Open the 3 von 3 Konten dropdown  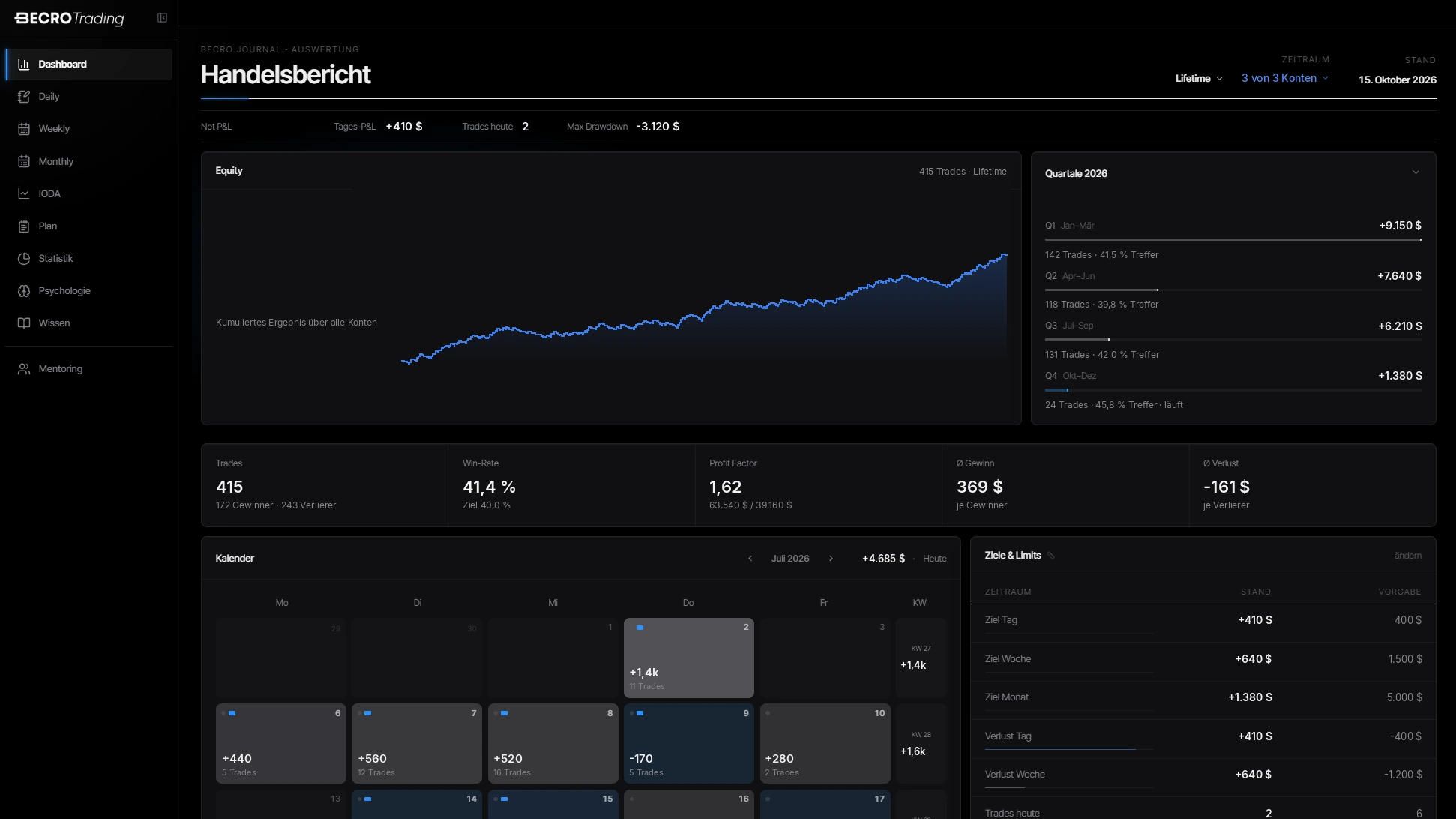[1285, 78]
